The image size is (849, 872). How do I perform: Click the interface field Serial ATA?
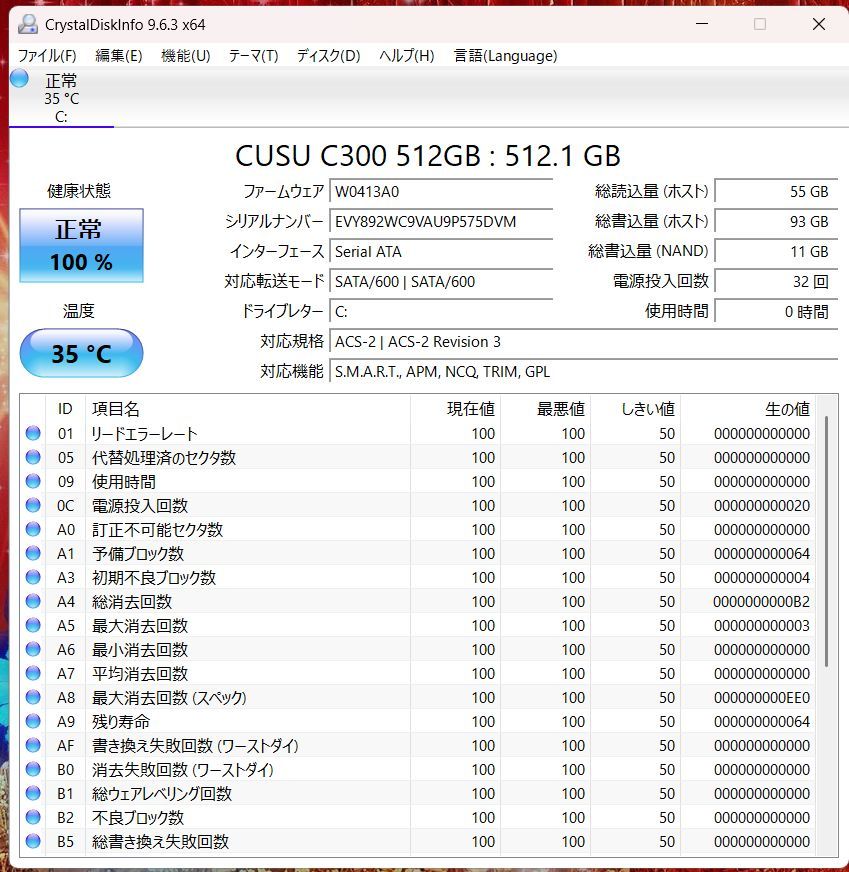[x=441, y=252]
